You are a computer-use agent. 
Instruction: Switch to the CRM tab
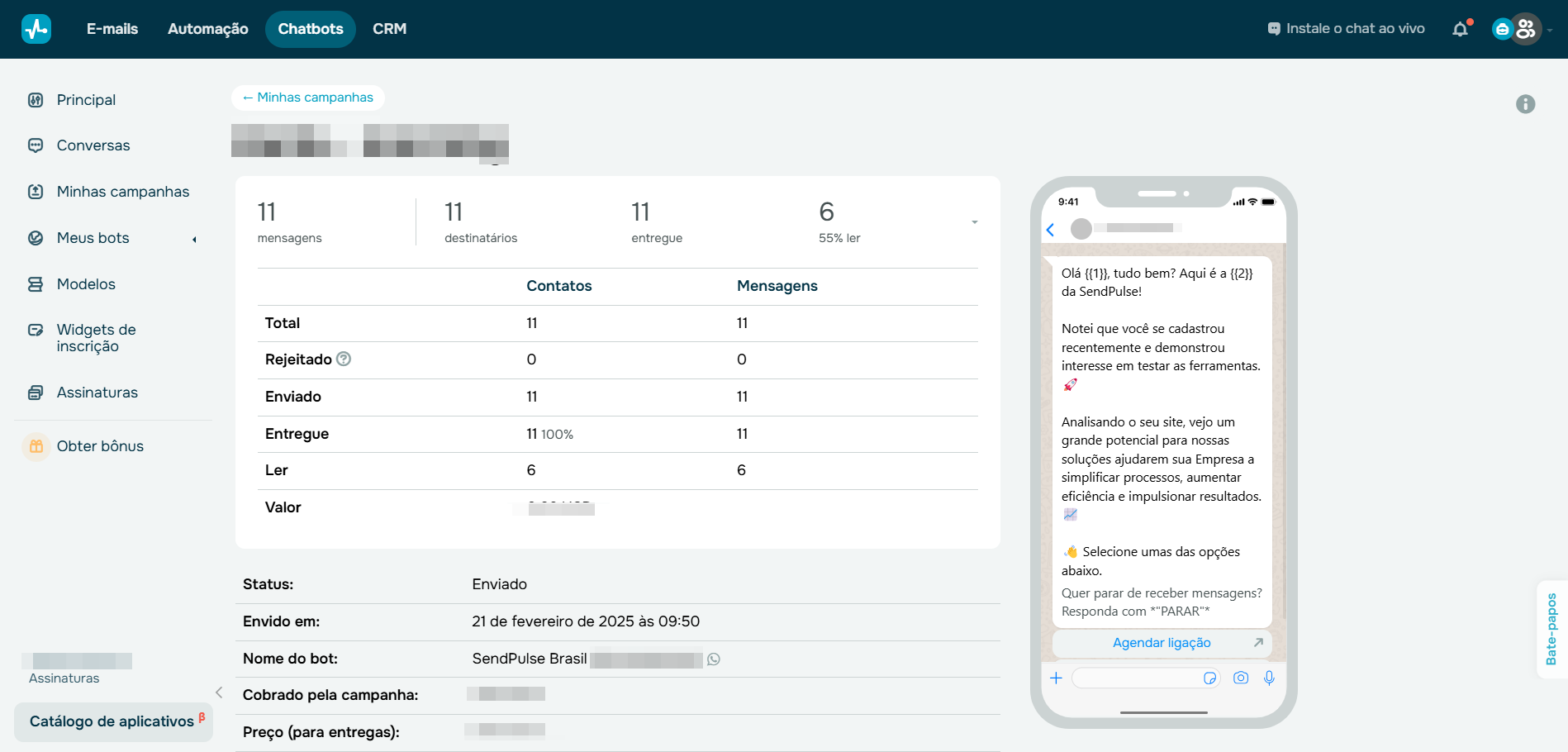[x=388, y=28]
